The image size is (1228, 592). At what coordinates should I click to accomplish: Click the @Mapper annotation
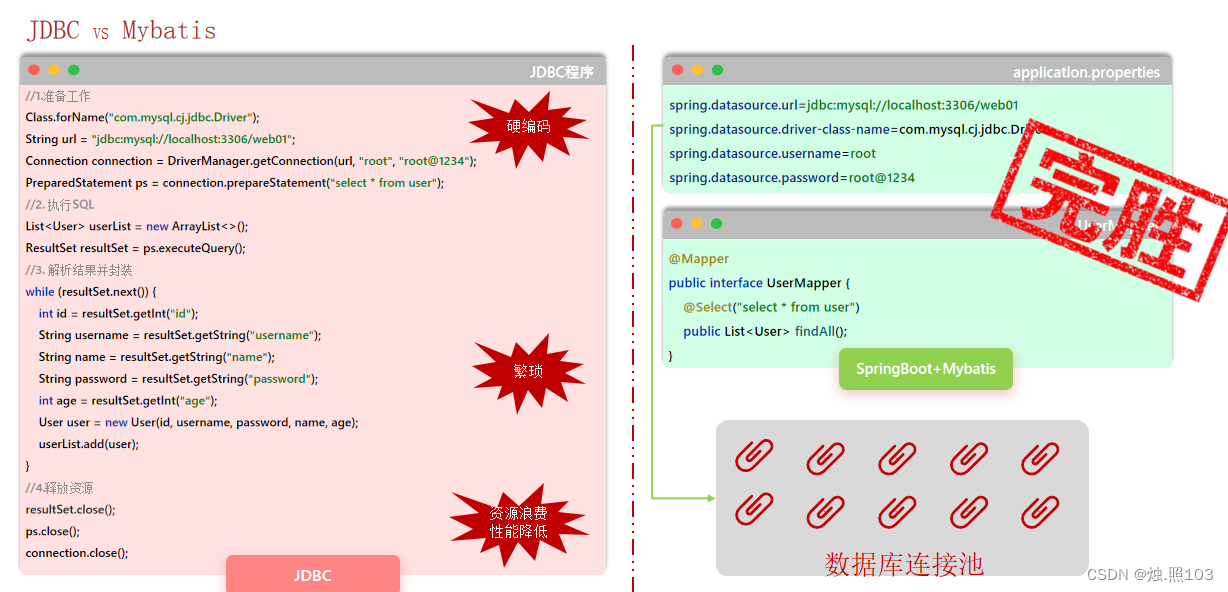[699, 259]
